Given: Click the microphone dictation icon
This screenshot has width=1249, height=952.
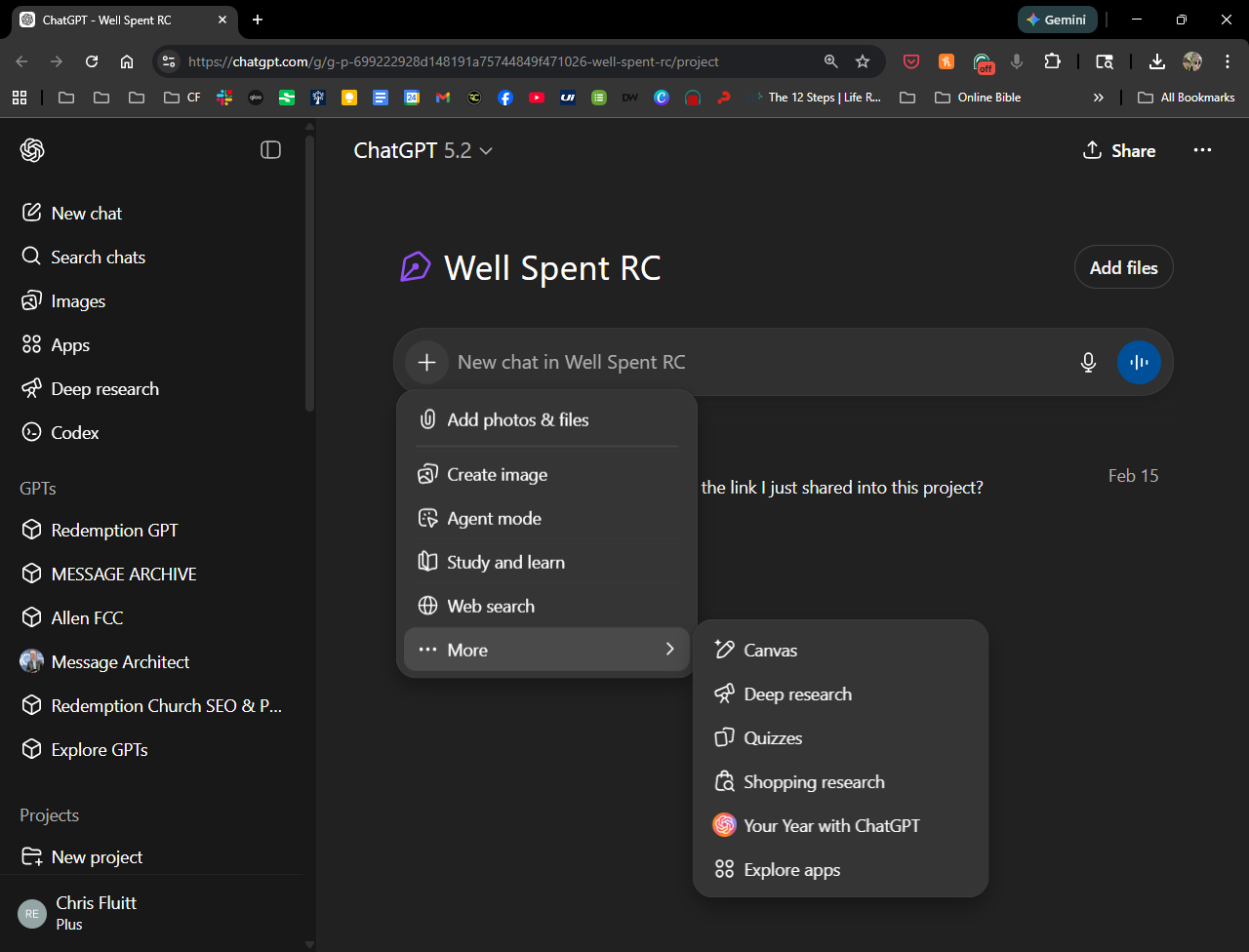Looking at the screenshot, I should point(1088,363).
